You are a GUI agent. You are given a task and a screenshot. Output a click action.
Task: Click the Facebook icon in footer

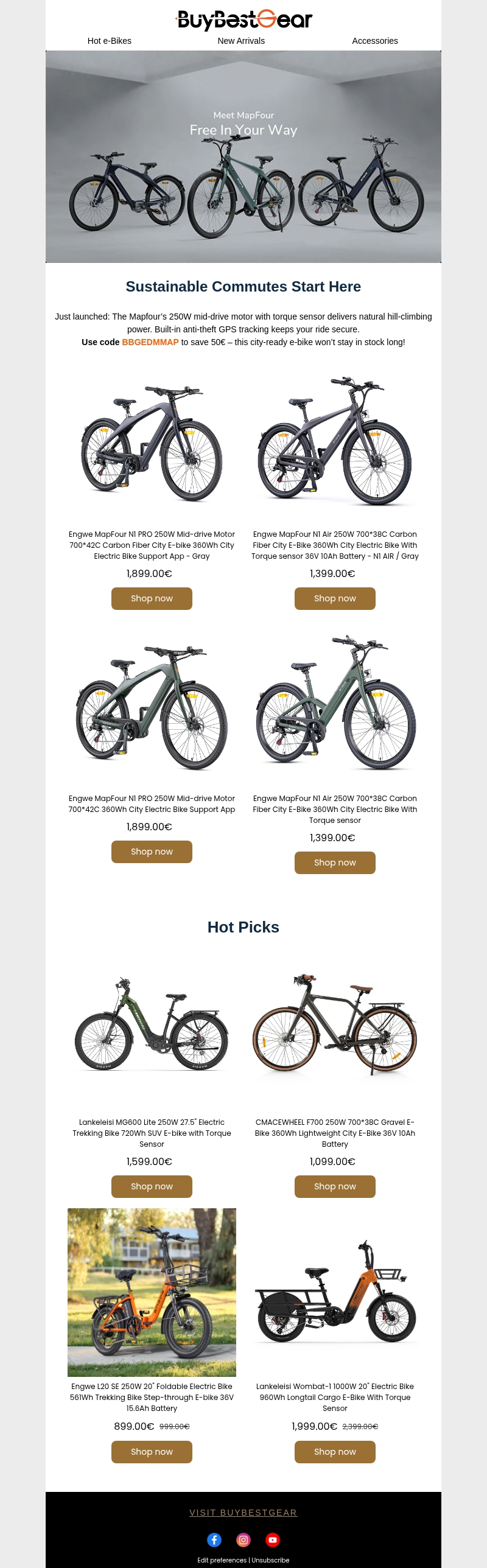click(214, 1540)
